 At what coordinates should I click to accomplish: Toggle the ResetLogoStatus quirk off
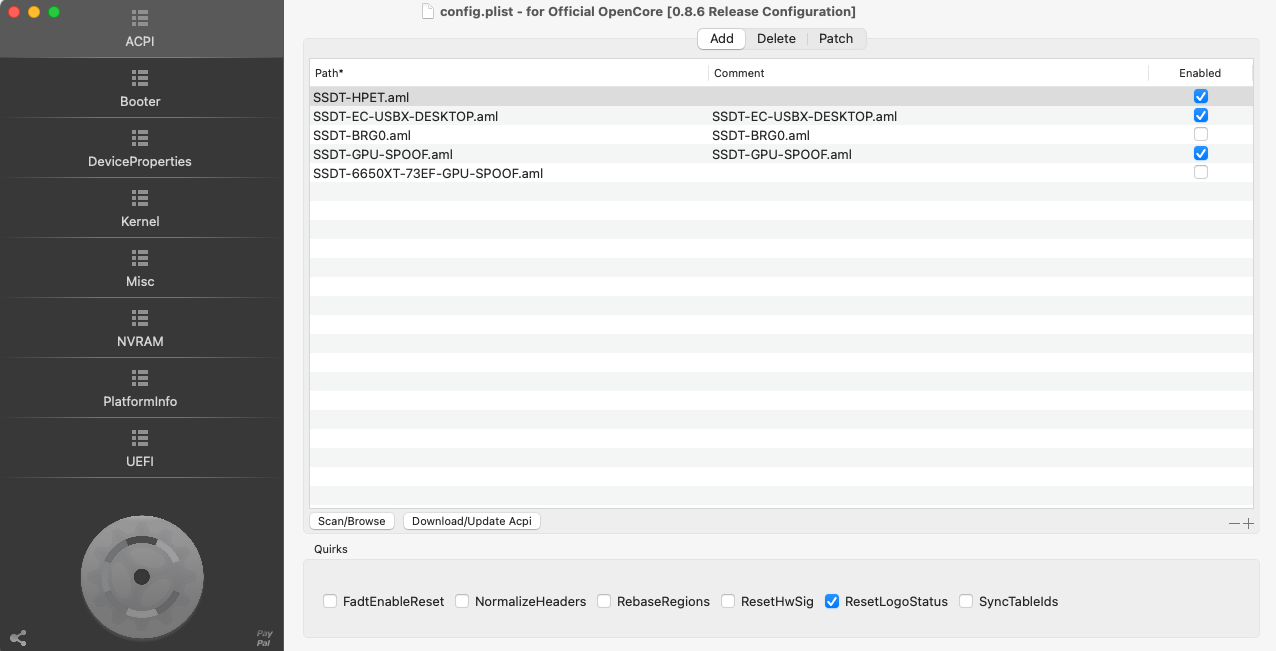click(x=832, y=602)
